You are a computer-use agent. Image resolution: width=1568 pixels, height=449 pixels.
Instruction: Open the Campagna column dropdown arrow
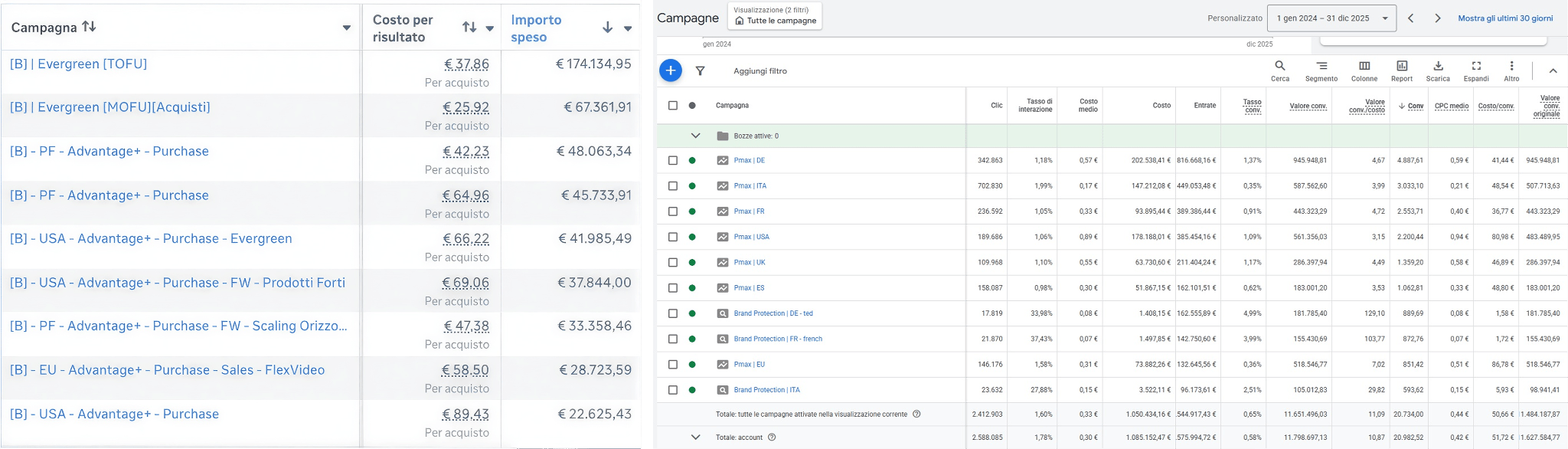pos(346,28)
